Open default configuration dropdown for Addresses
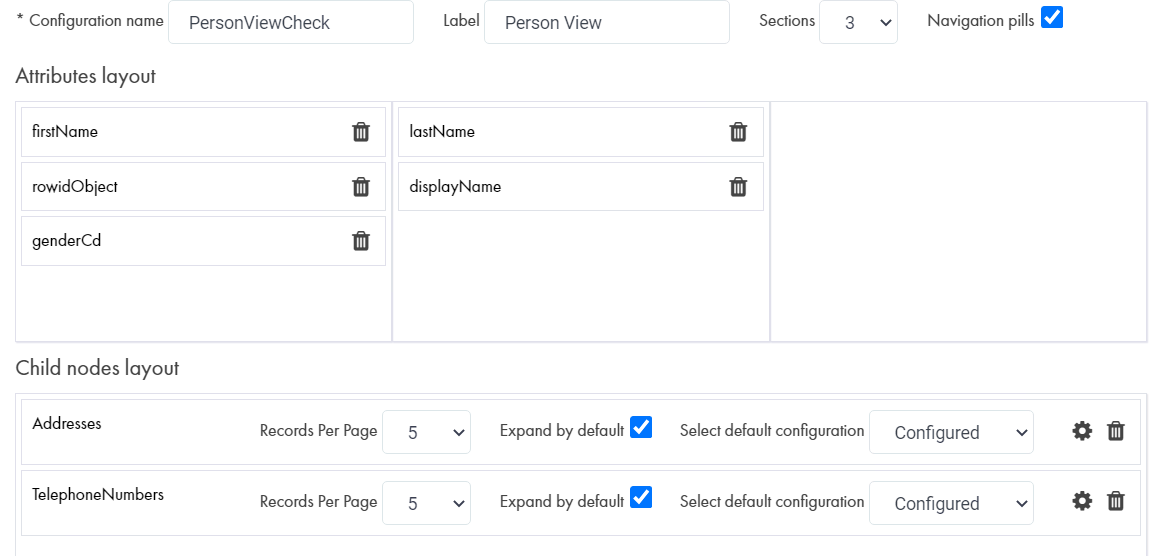Viewport: 1156px width, 556px height. (951, 432)
